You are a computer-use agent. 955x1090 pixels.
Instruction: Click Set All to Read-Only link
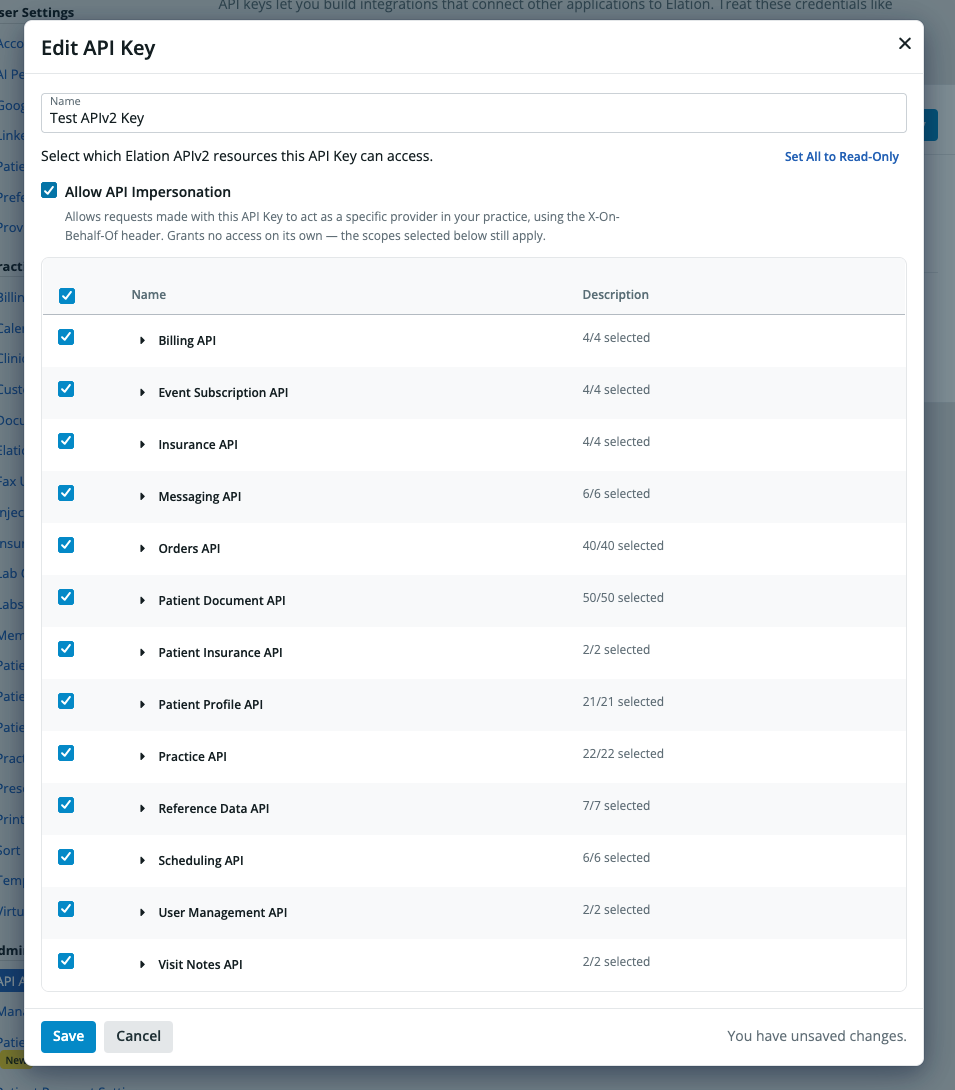[x=841, y=156]
